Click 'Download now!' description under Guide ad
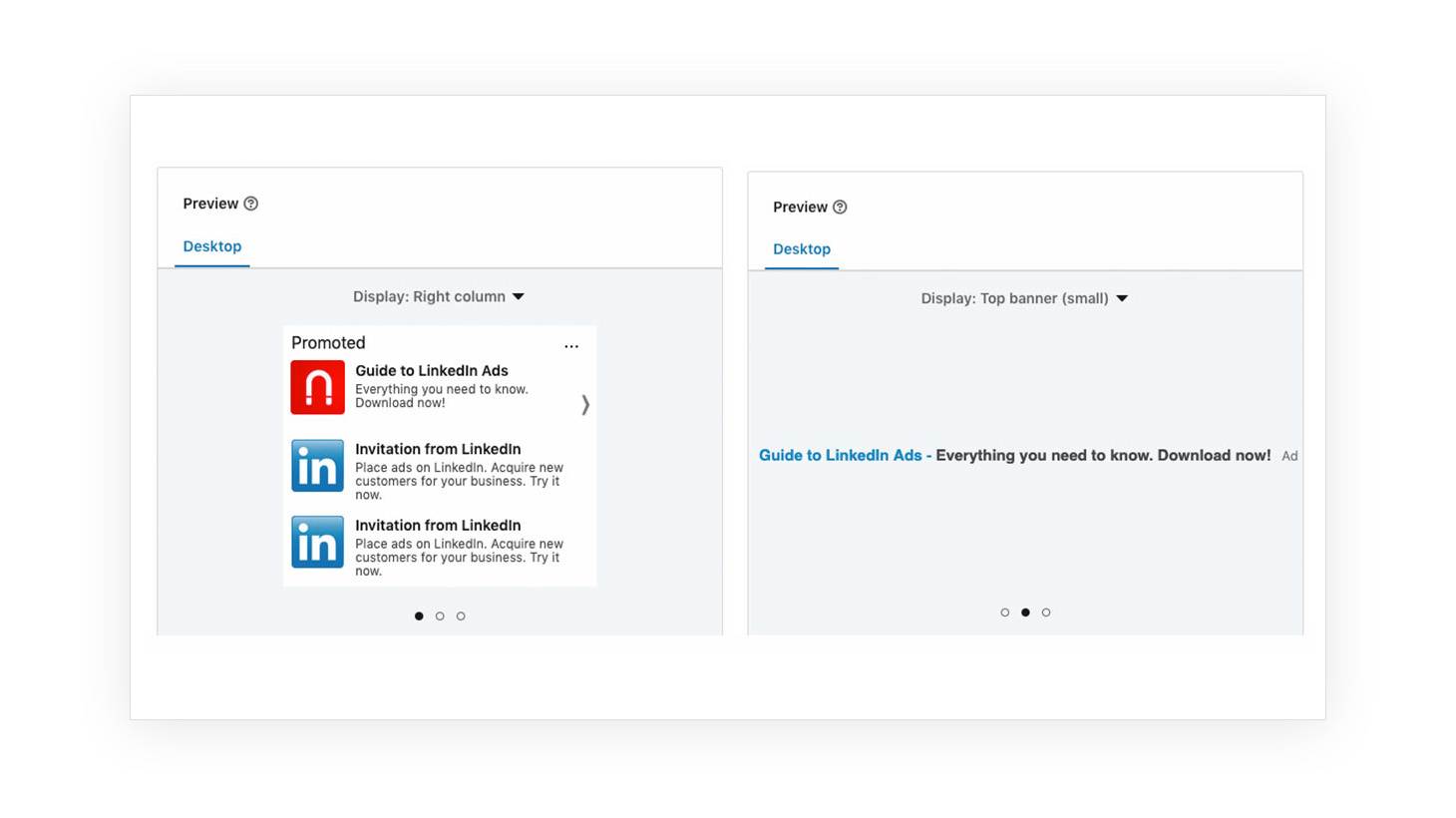1456x818 pixels. [400, 403]
